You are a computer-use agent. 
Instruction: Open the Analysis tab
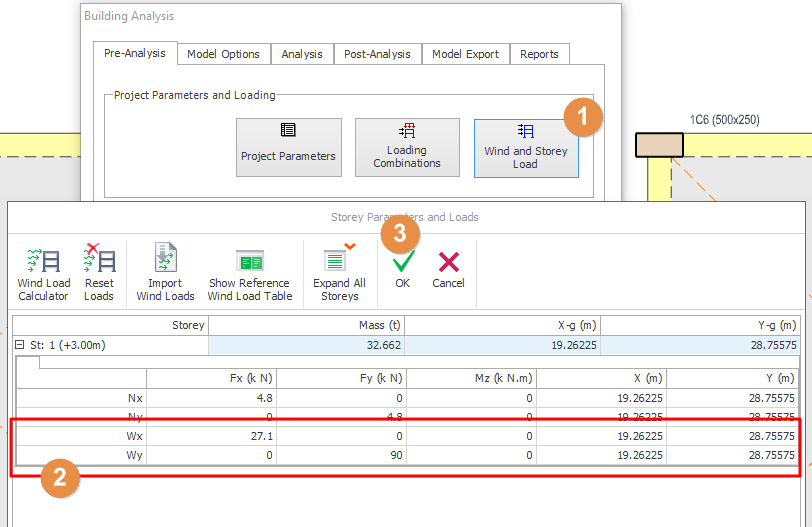pyautogui.click(x=302, y=54)
